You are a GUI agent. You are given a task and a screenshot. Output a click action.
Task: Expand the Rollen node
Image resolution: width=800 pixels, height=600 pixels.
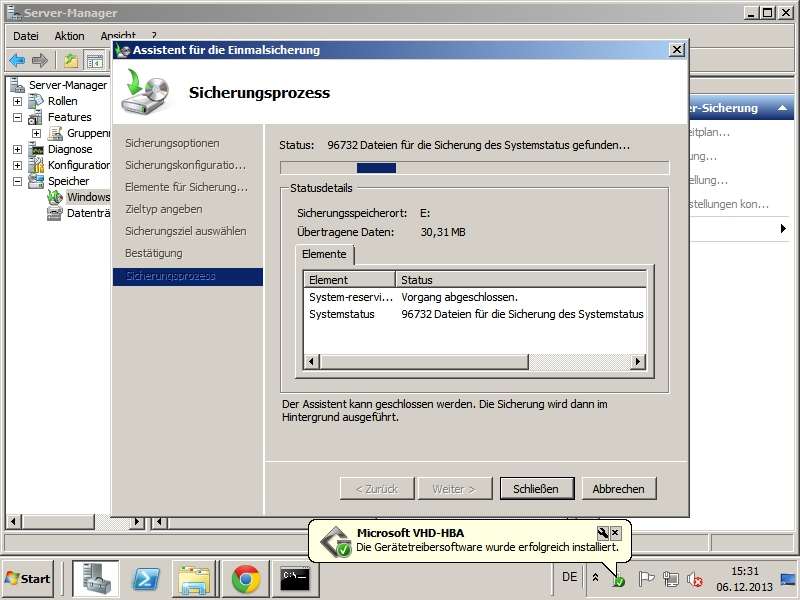[x=17, y=101]
